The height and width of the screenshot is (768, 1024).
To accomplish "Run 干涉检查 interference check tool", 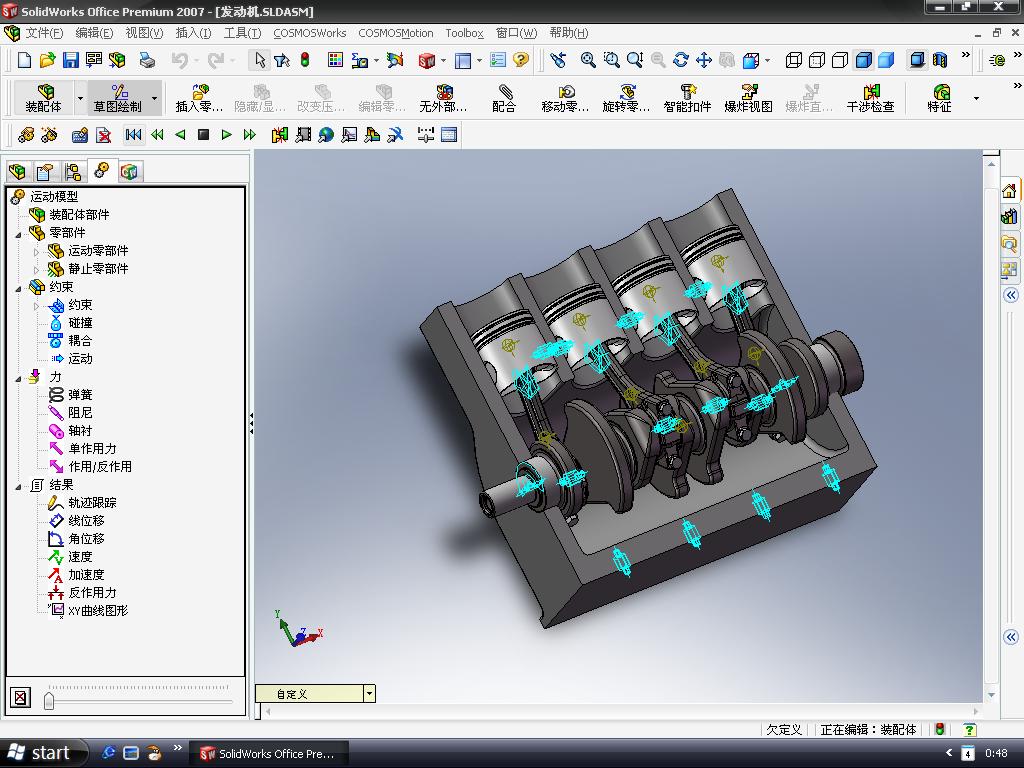I will click(x=871, y=98).
